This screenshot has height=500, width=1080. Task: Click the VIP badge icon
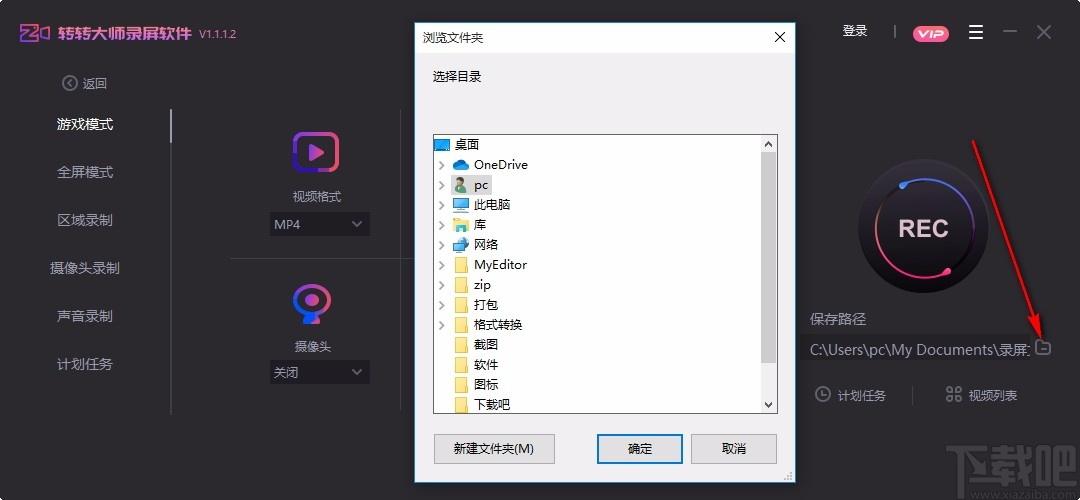point(931,34)
